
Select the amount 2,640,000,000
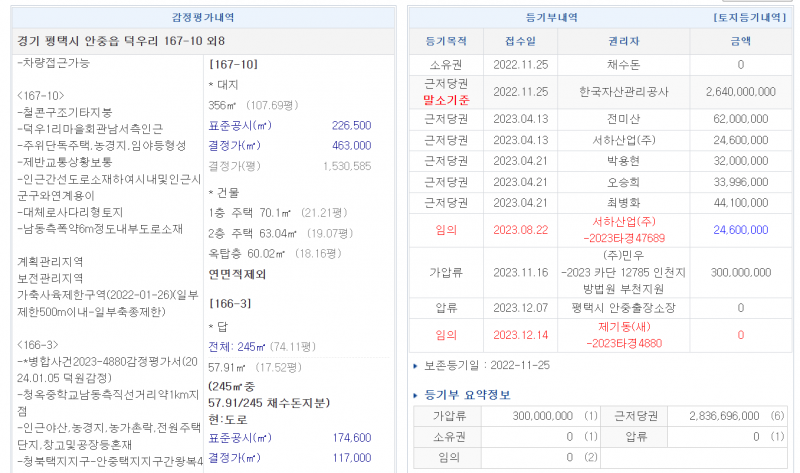[x=741, y=92]
